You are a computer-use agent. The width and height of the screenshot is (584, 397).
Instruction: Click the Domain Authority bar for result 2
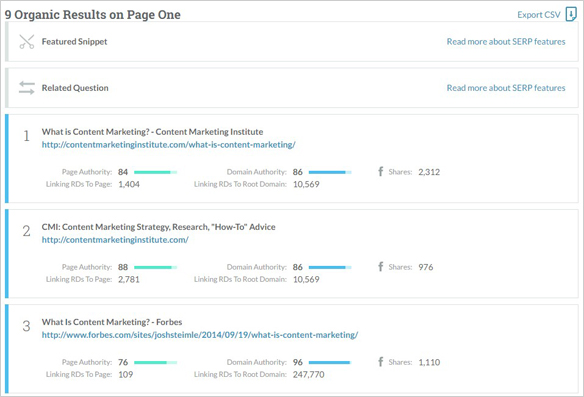coord(330,267)
